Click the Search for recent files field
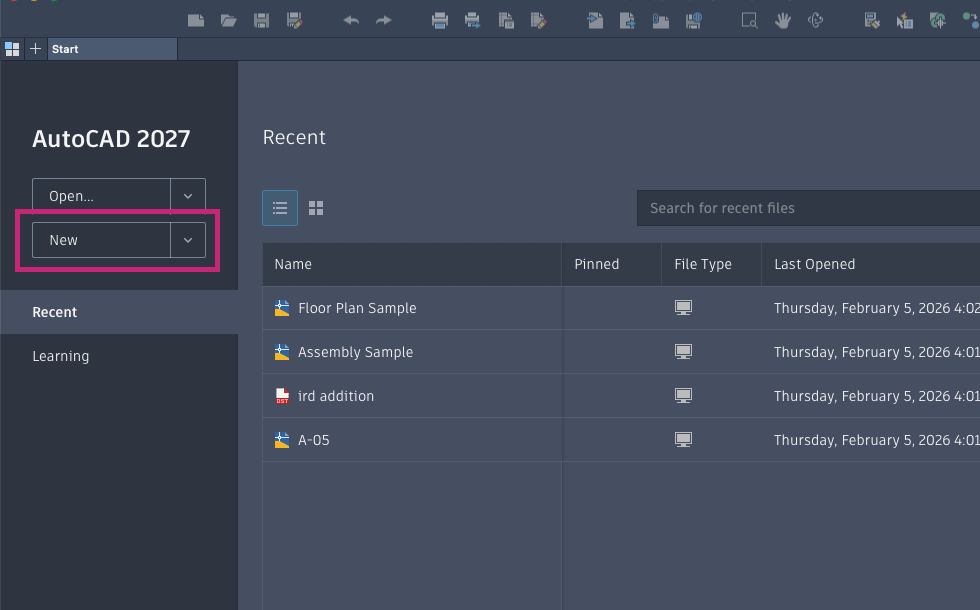Image resolution: width=980 pixels, height=610 pixels. tap(808, 208)
